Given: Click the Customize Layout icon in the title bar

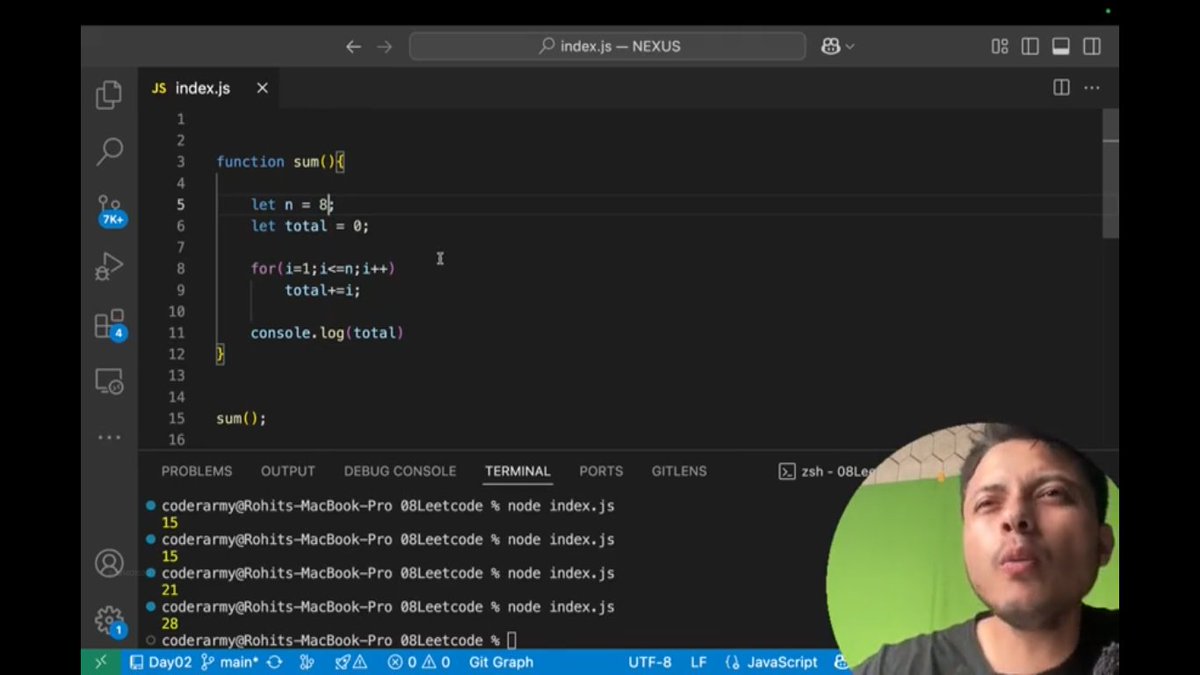Looking at the screenshot, I should [999, 46].
